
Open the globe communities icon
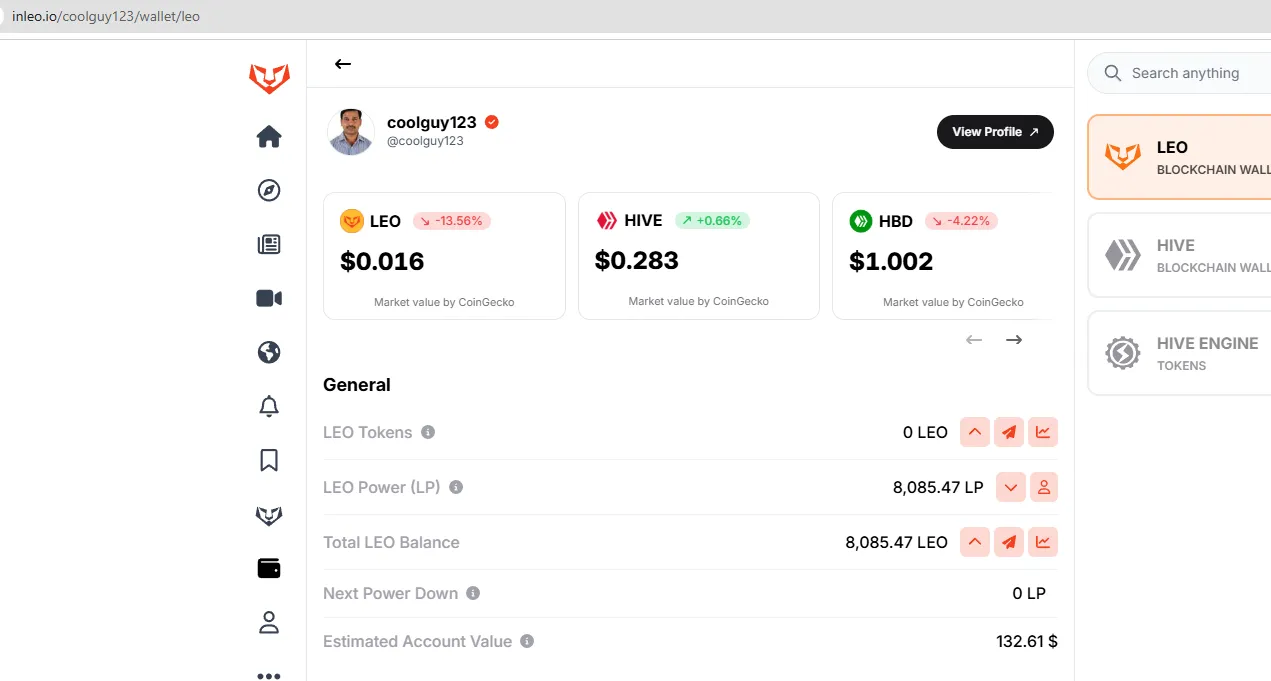(269, 352)
